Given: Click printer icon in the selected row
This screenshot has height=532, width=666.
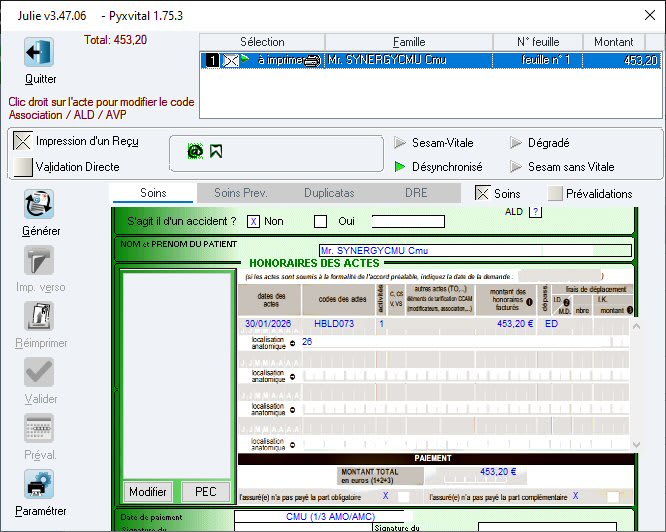Looking at the screenshot, I should pyautogui.click(x=310, y=61).
